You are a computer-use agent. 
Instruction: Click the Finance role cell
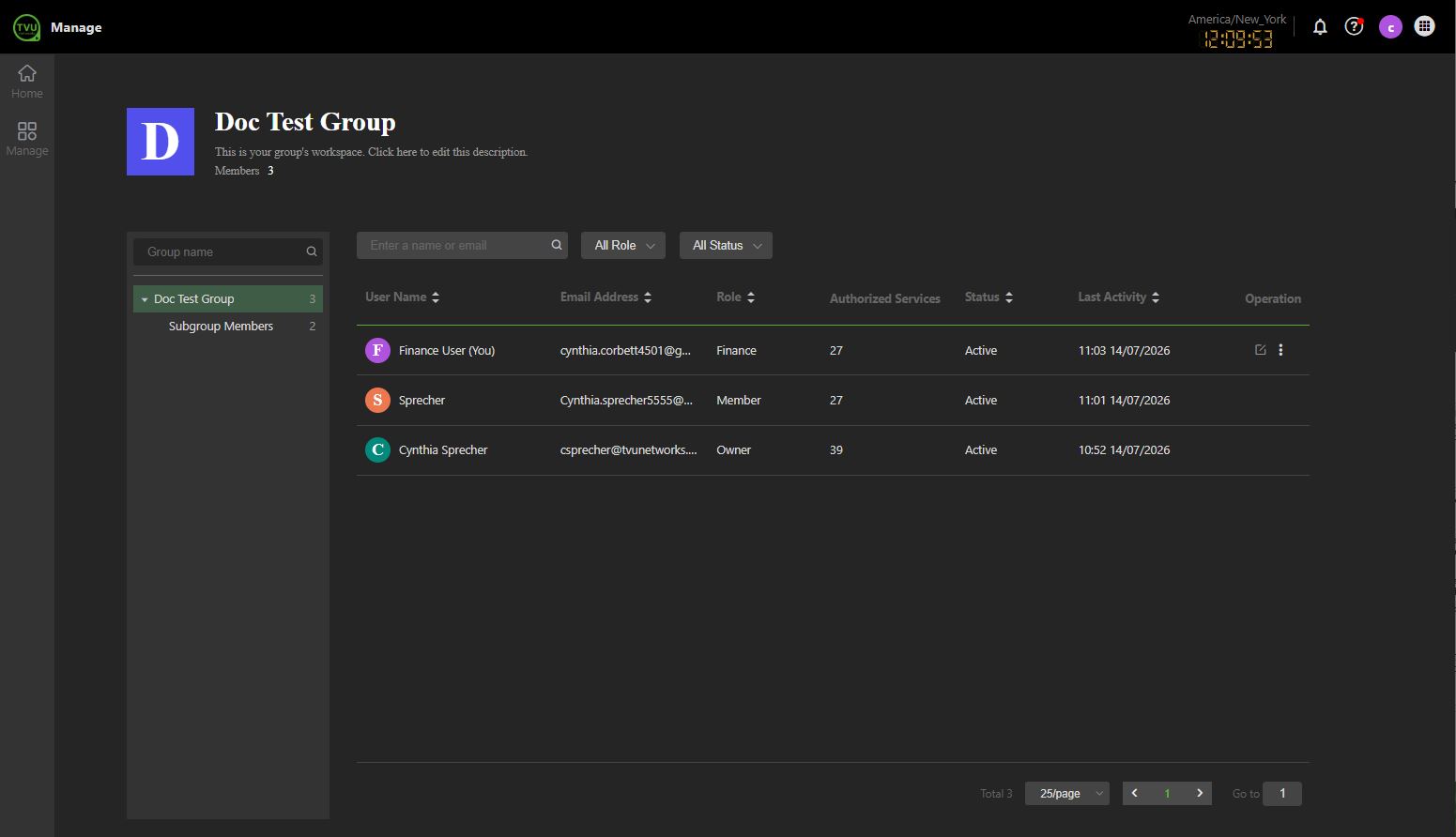pos(736,350)
